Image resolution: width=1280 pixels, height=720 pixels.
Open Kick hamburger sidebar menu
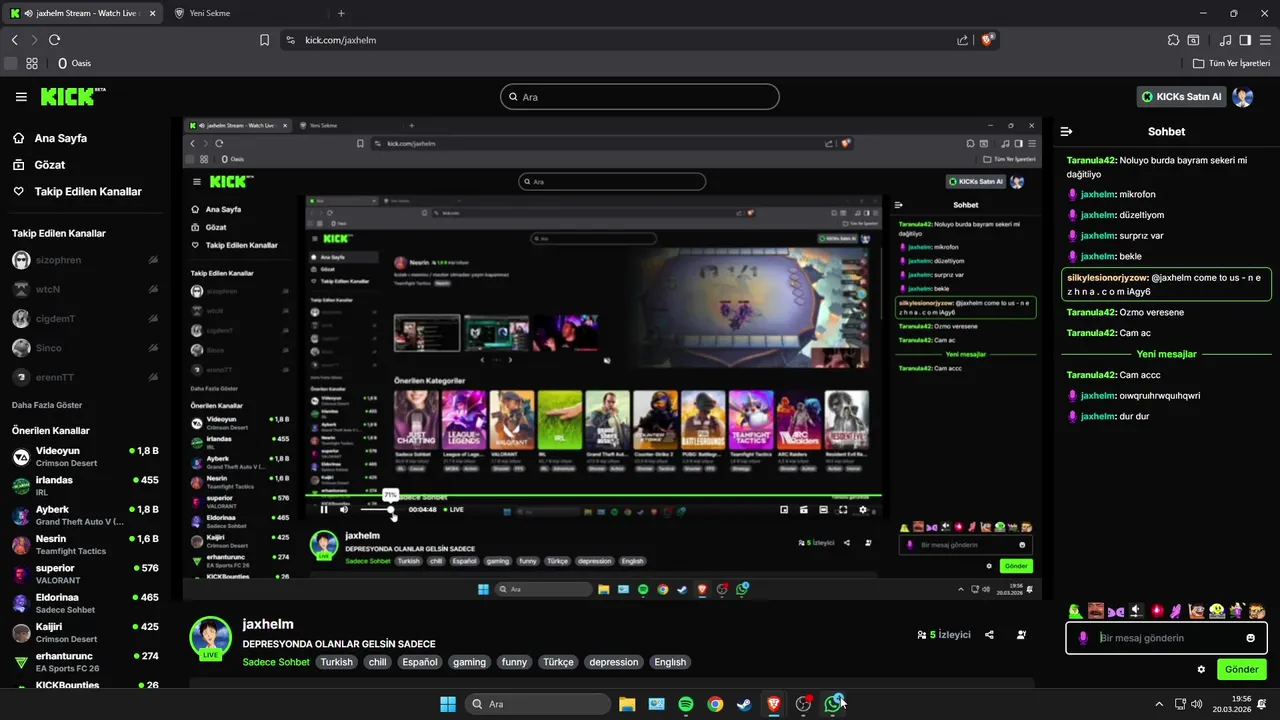coord(21,97)
